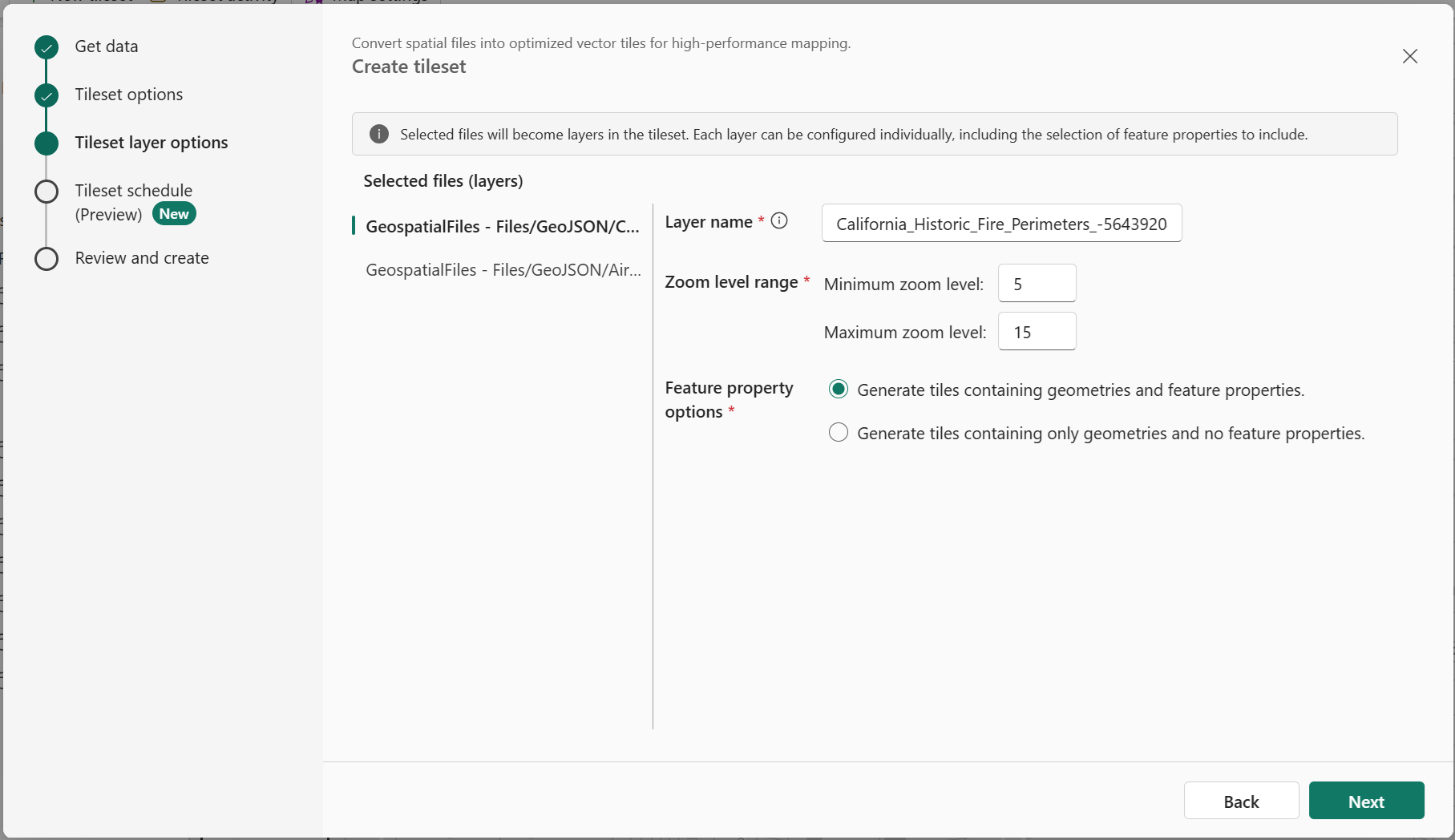This screenshot has height=840, width=1455.
Task: Select the GeospatialFiles - Files/GeoJSON/Air... layer
Action: [502, 270]
